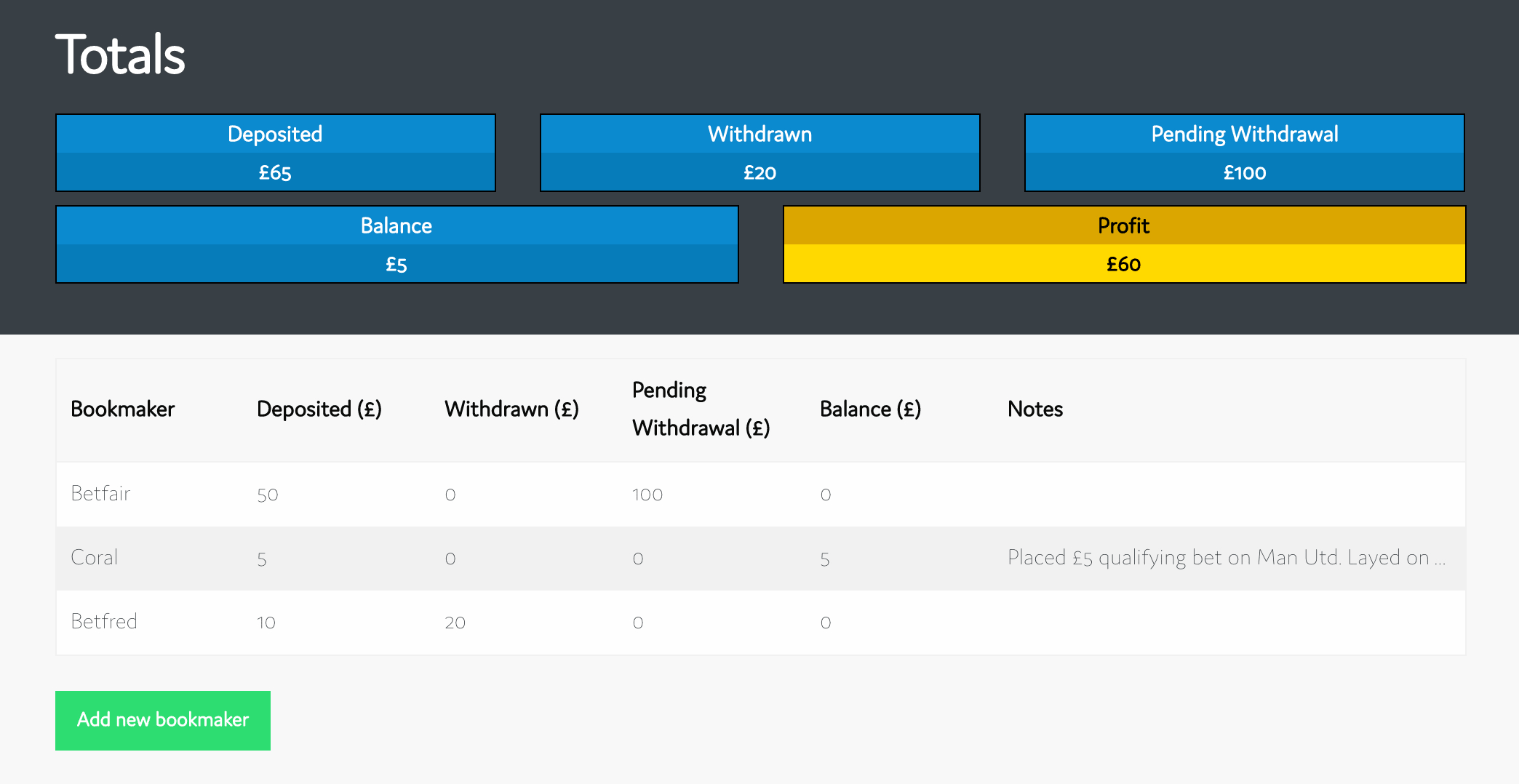This screenshot has height=784, width=1519.
Task: Click Coral's deposited amount cell
Action: click(x=262, y=559)
